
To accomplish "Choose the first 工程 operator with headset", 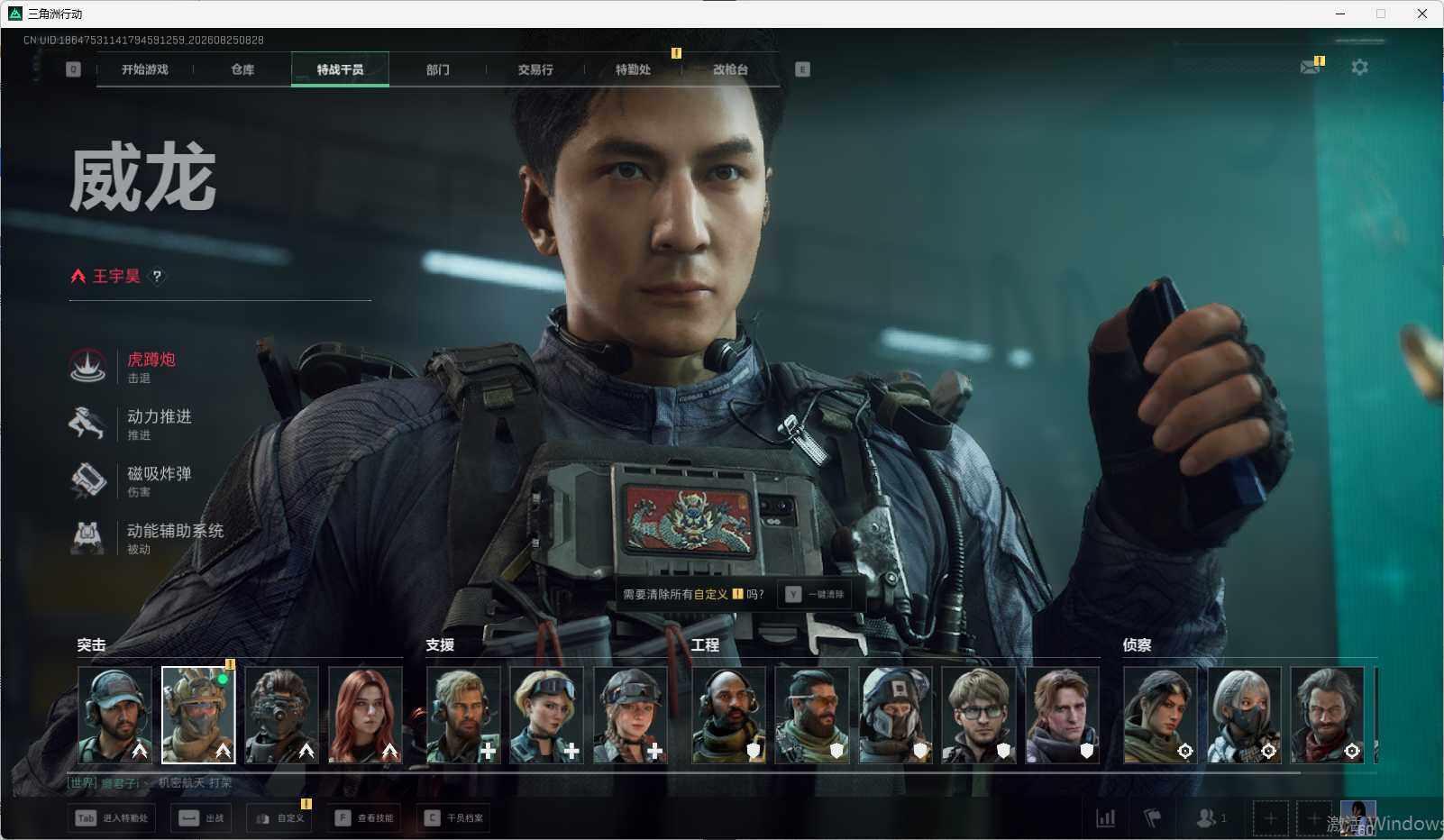I will coord(728,715).
